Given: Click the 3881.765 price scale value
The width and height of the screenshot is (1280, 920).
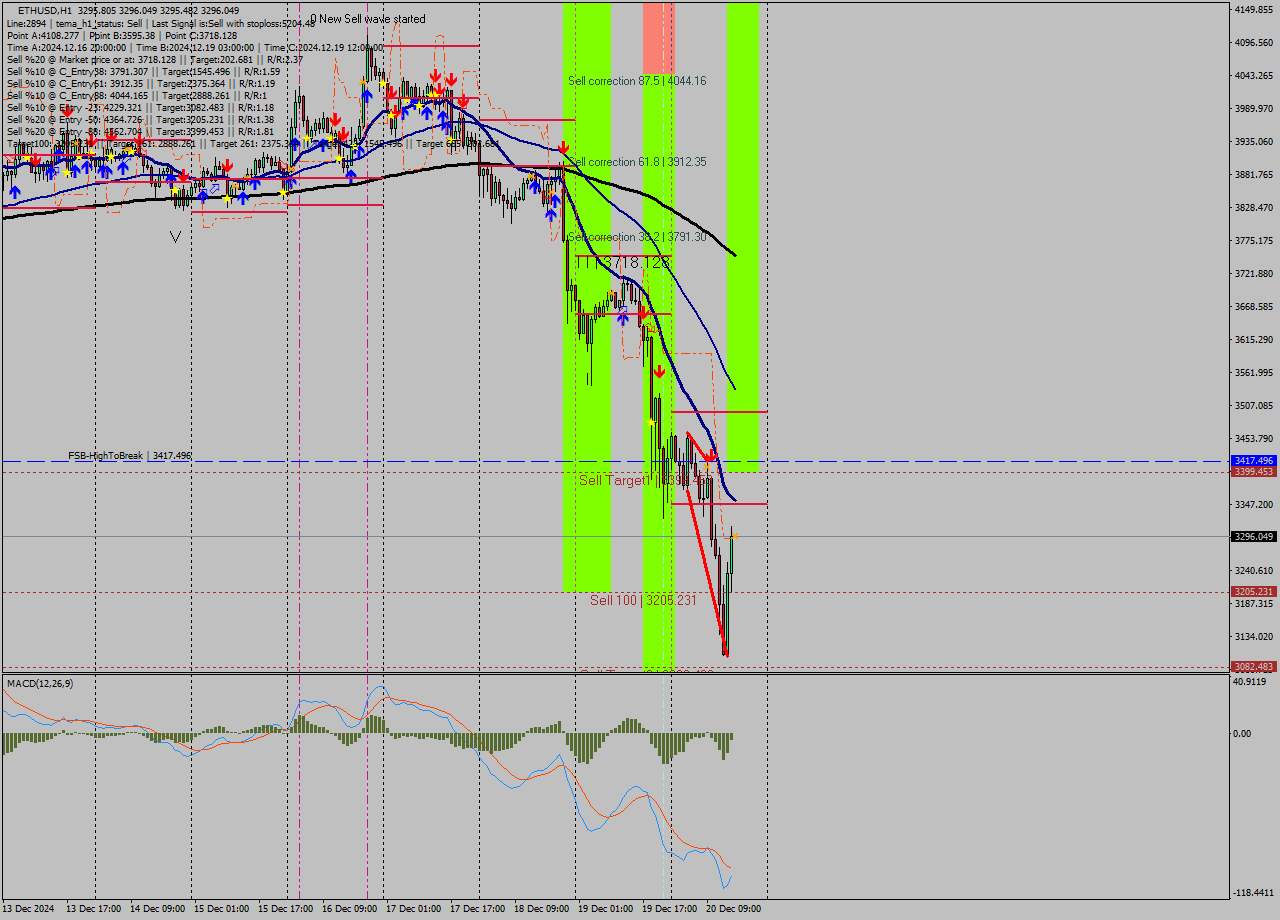Looking at the screenshot, I should pos(1254,175).
